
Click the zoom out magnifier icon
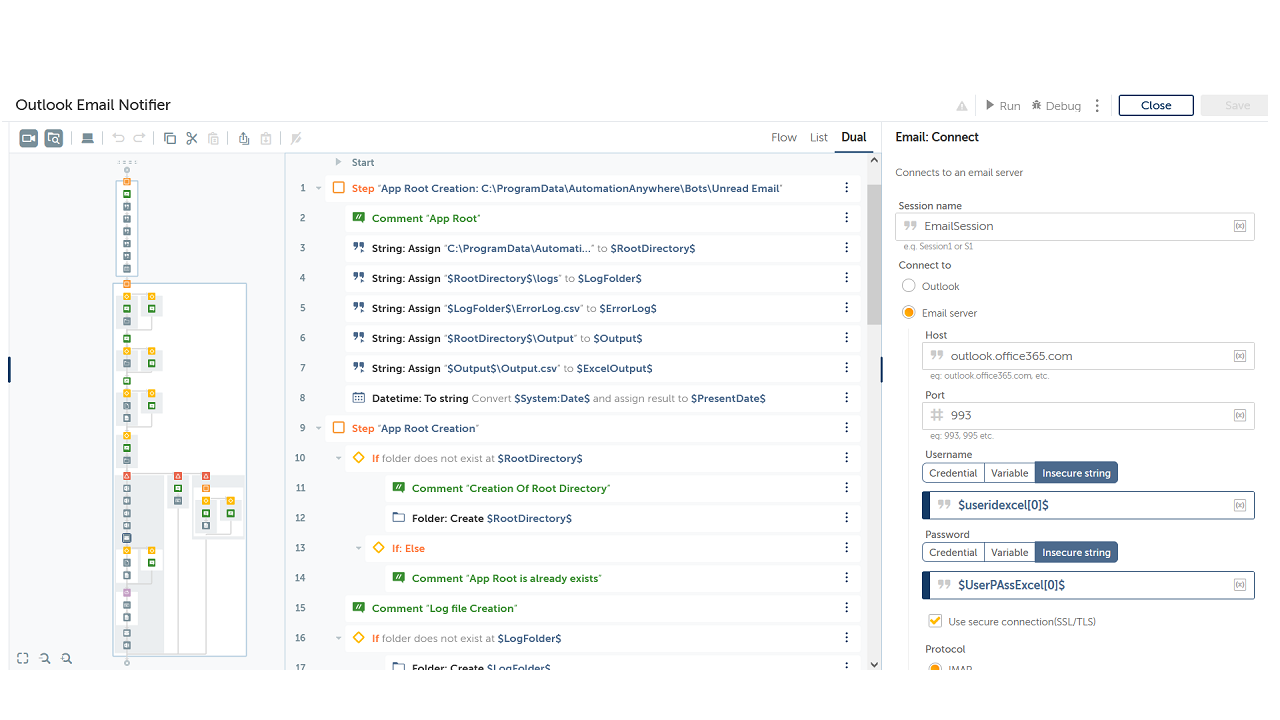click(x=45, y=658)
